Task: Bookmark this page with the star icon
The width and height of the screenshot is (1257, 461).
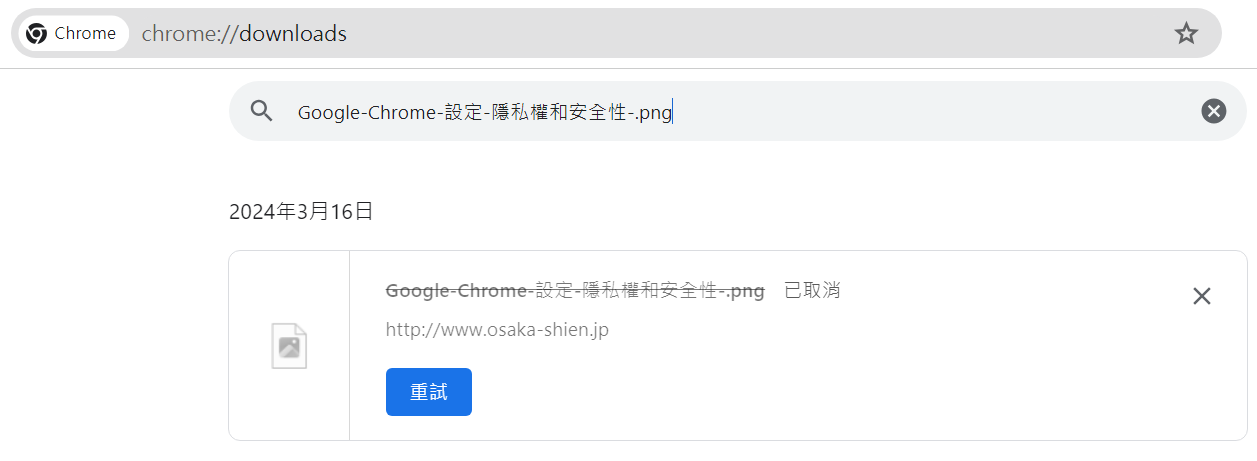Action: pyautogui.click(x=1186, y=34)
